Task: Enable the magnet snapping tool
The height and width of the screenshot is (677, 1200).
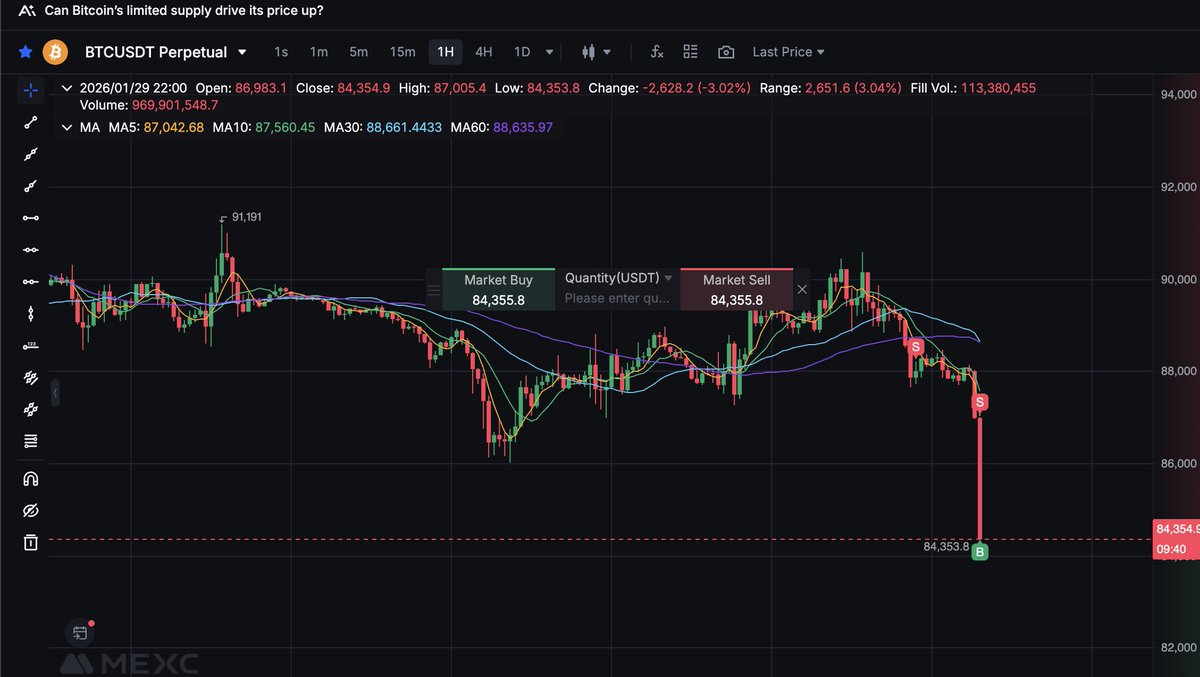Action: [30, 477]
